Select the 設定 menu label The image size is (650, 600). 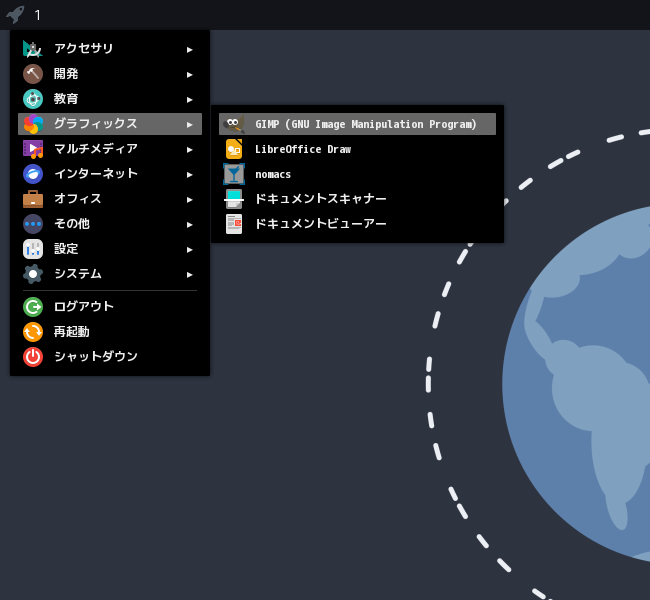(x=66, y=249)
